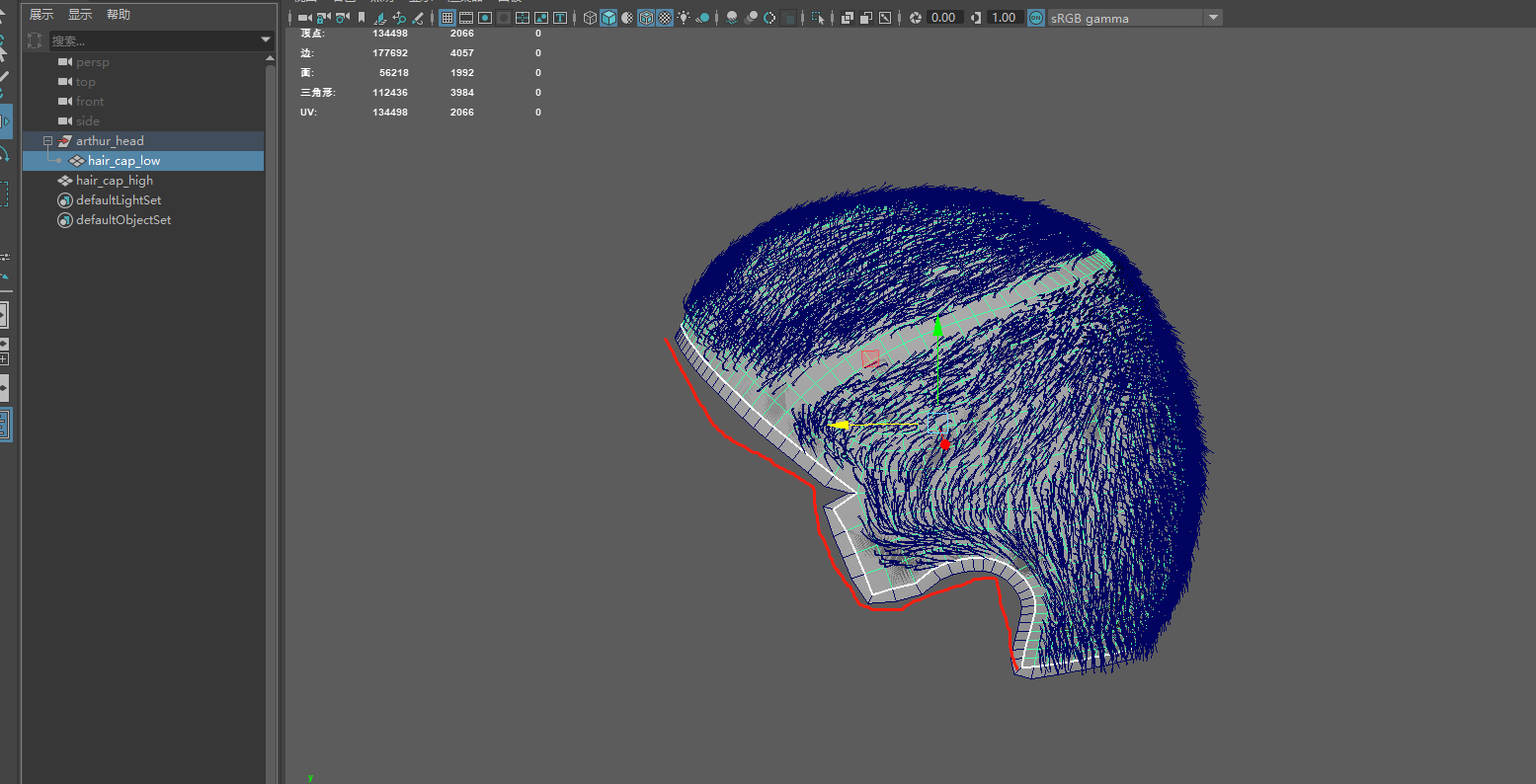This screenshot has width=1536, height=784.
Task: Switch viewport to wireframe display mode
Action: click(590, 17)
